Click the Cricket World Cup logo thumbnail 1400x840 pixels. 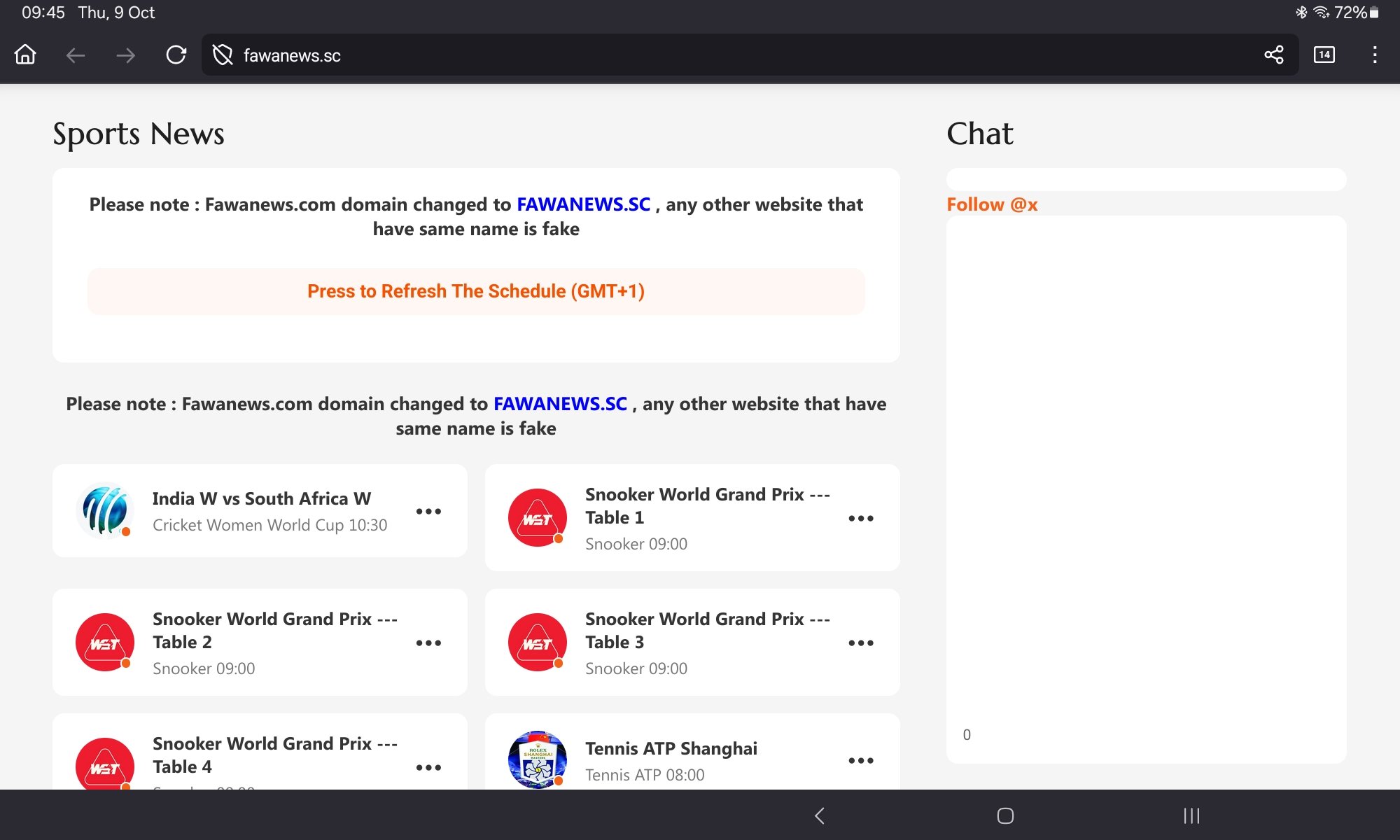coord(105,510)
